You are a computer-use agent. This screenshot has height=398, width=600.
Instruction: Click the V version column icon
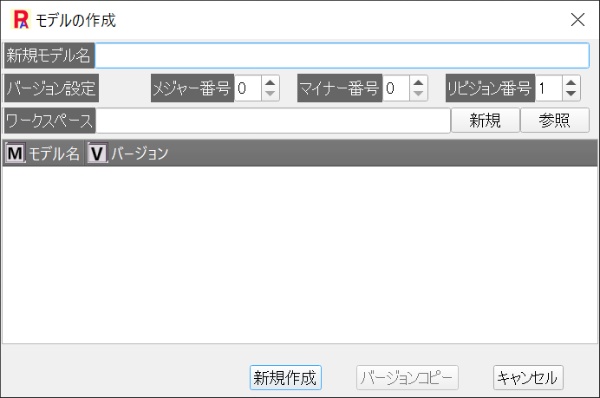[97, 153]
